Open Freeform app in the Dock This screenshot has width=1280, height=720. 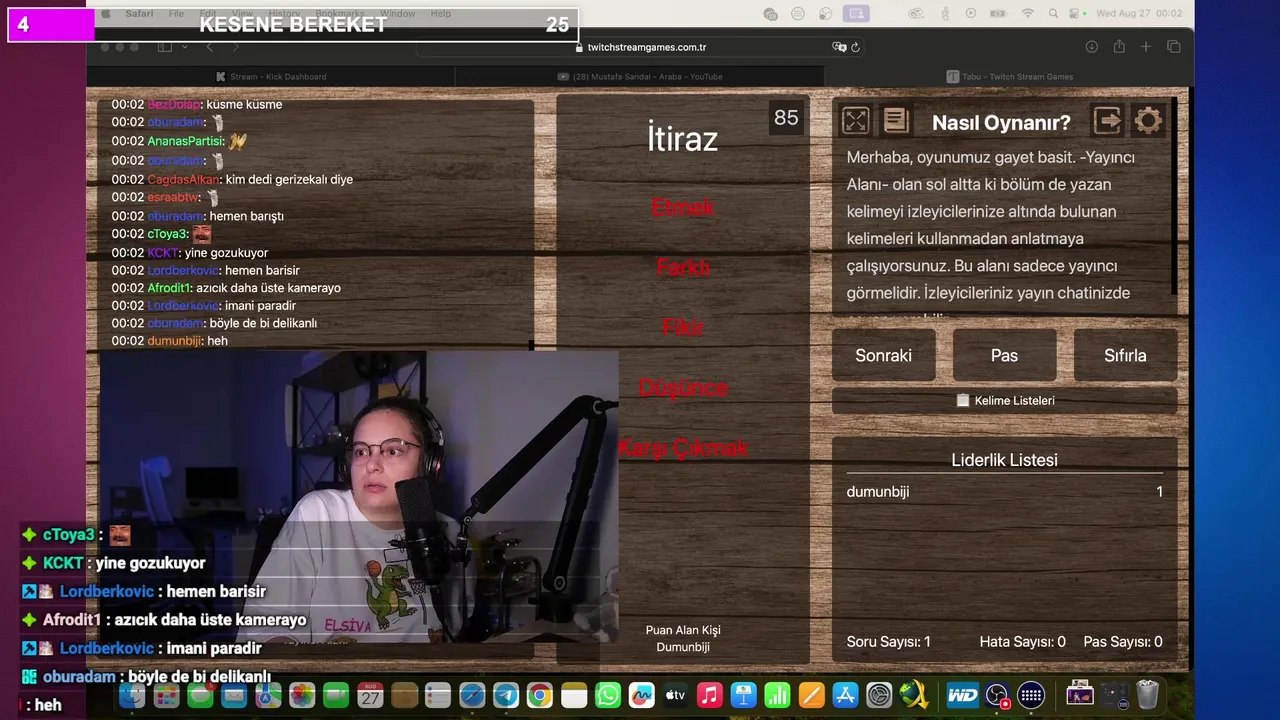[x=642, y=695]
